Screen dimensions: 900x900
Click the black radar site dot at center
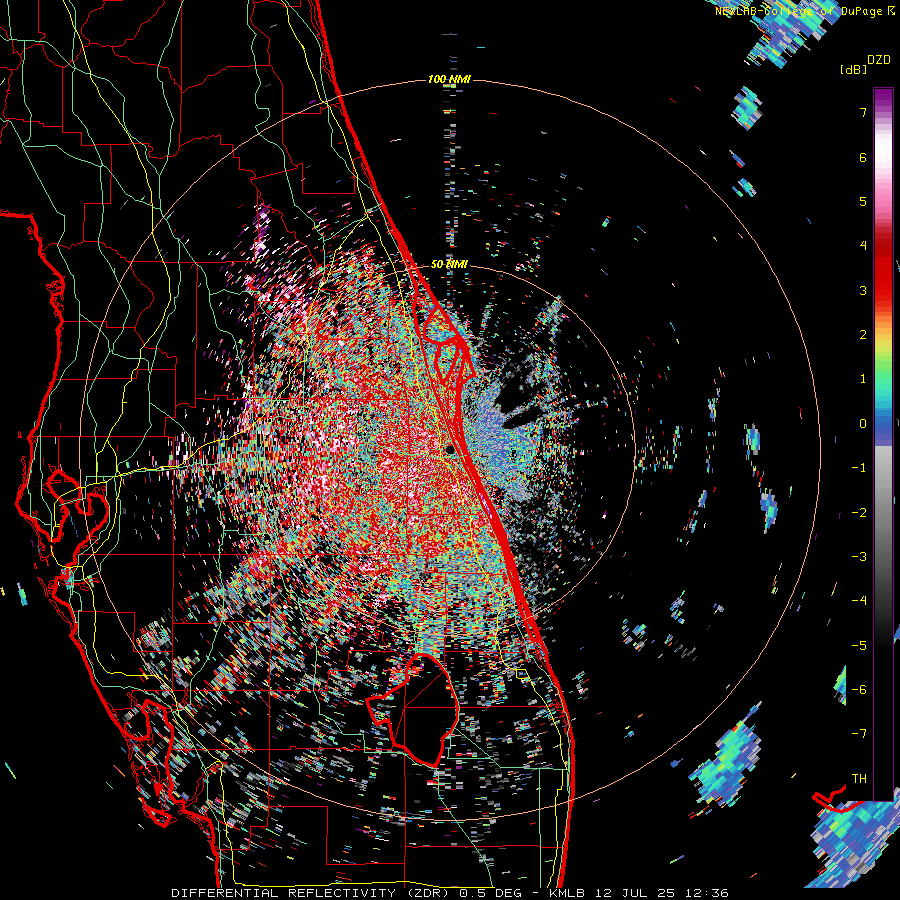450,449
